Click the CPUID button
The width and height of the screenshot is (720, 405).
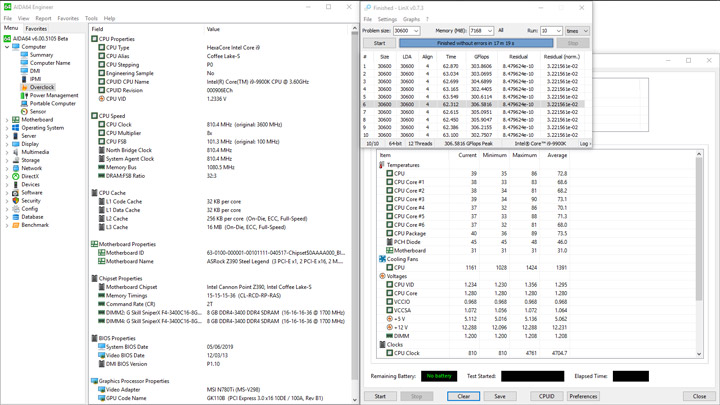(x=546, y=396)
